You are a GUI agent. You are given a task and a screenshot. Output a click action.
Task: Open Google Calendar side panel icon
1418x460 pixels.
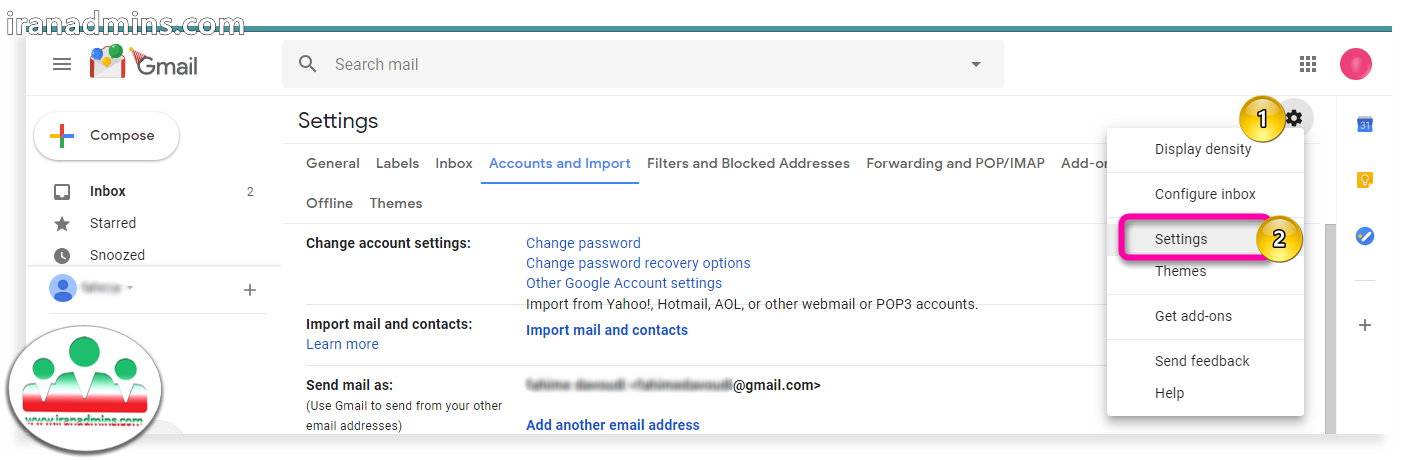pyautogui.click(x=1364, y=125)
